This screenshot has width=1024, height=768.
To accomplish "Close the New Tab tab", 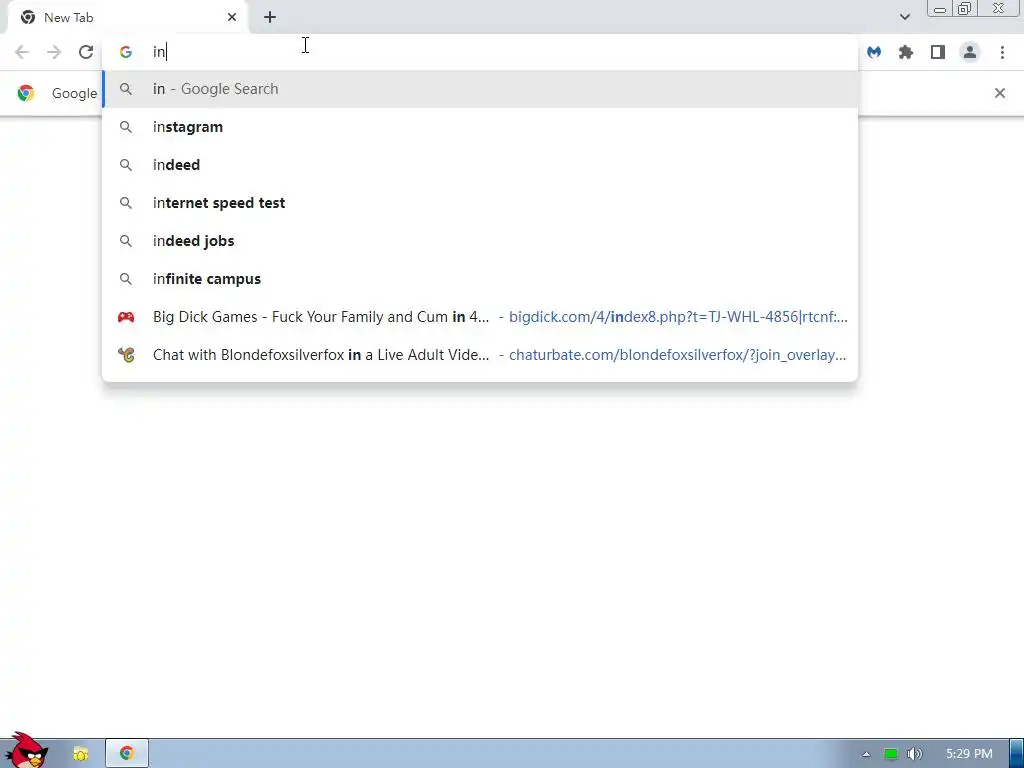I will (x=232, y=17).
